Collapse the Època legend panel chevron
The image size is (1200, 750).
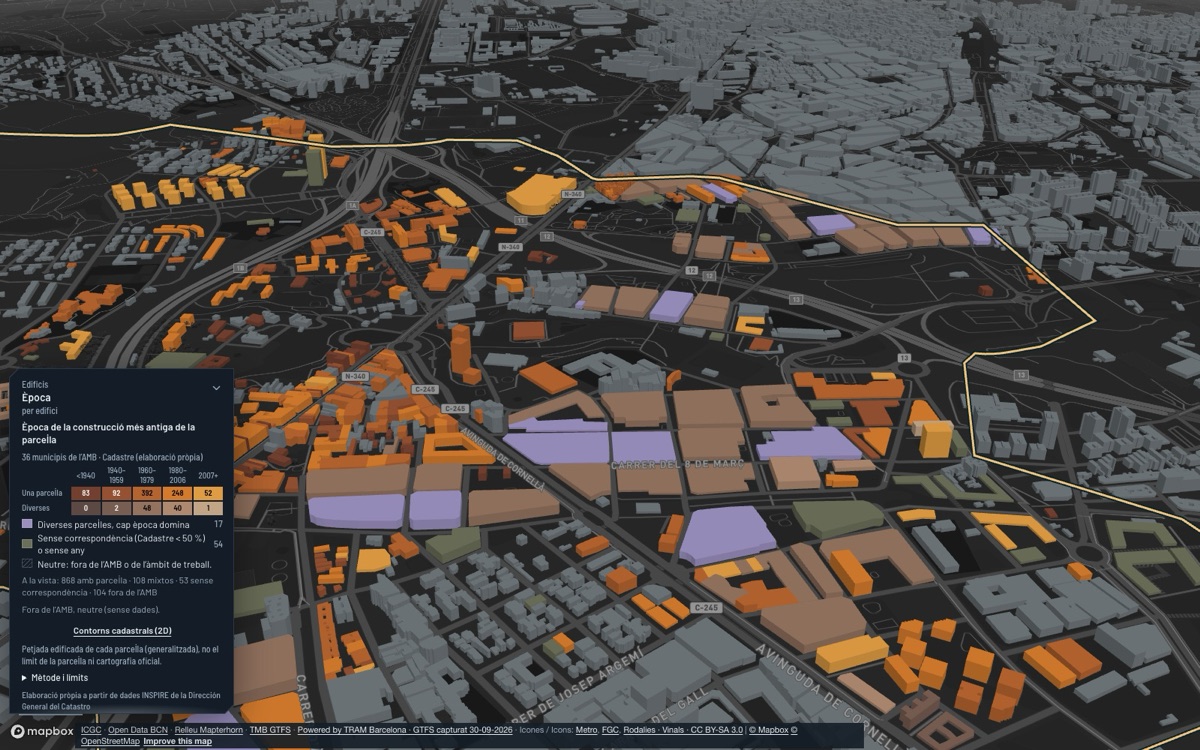[x=216, y=387]
